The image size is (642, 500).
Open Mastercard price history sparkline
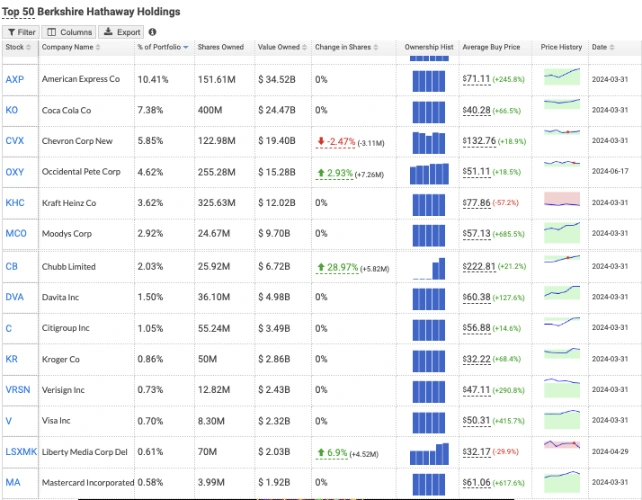point(562,482)
